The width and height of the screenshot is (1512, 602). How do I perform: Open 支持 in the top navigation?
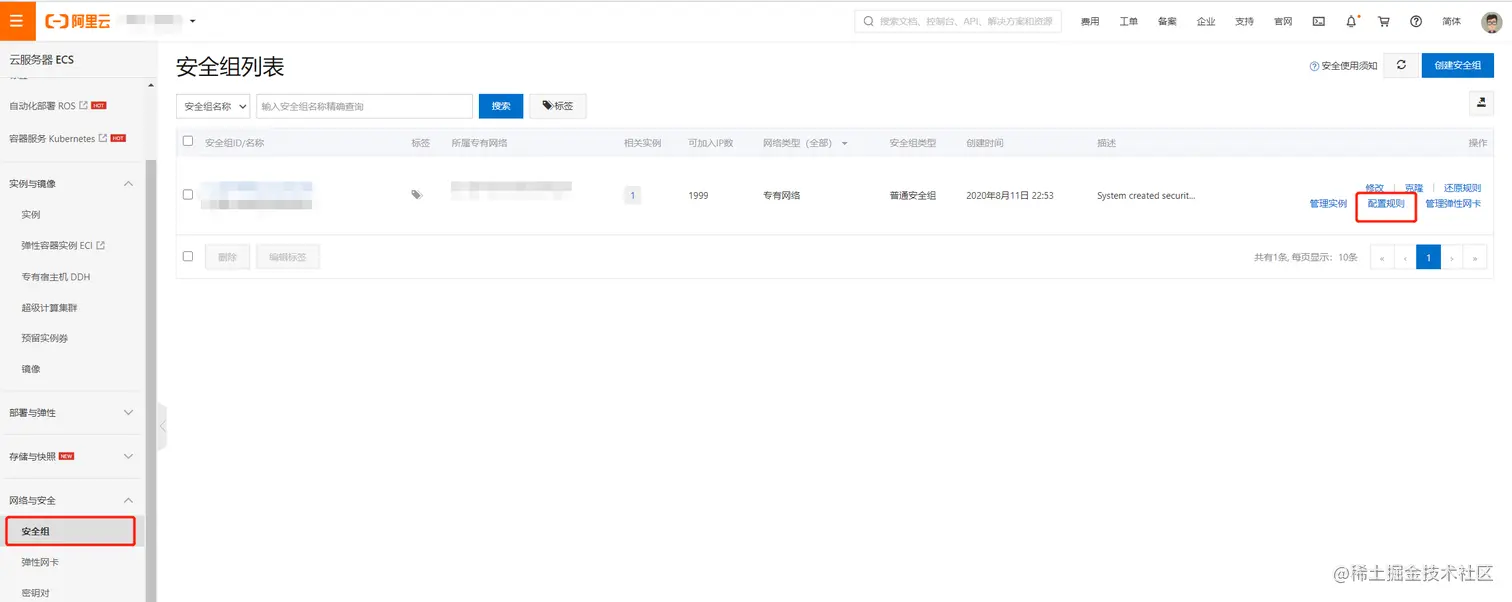pos(1244,22)
